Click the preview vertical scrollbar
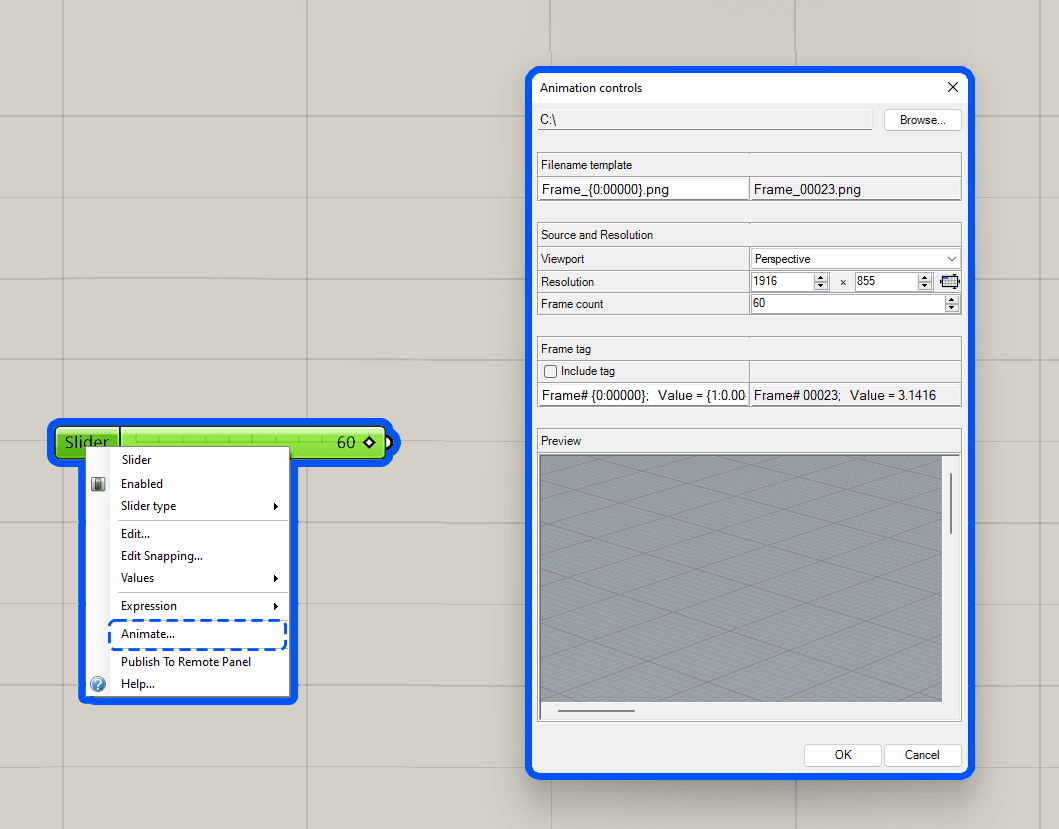 pos(950,503)
